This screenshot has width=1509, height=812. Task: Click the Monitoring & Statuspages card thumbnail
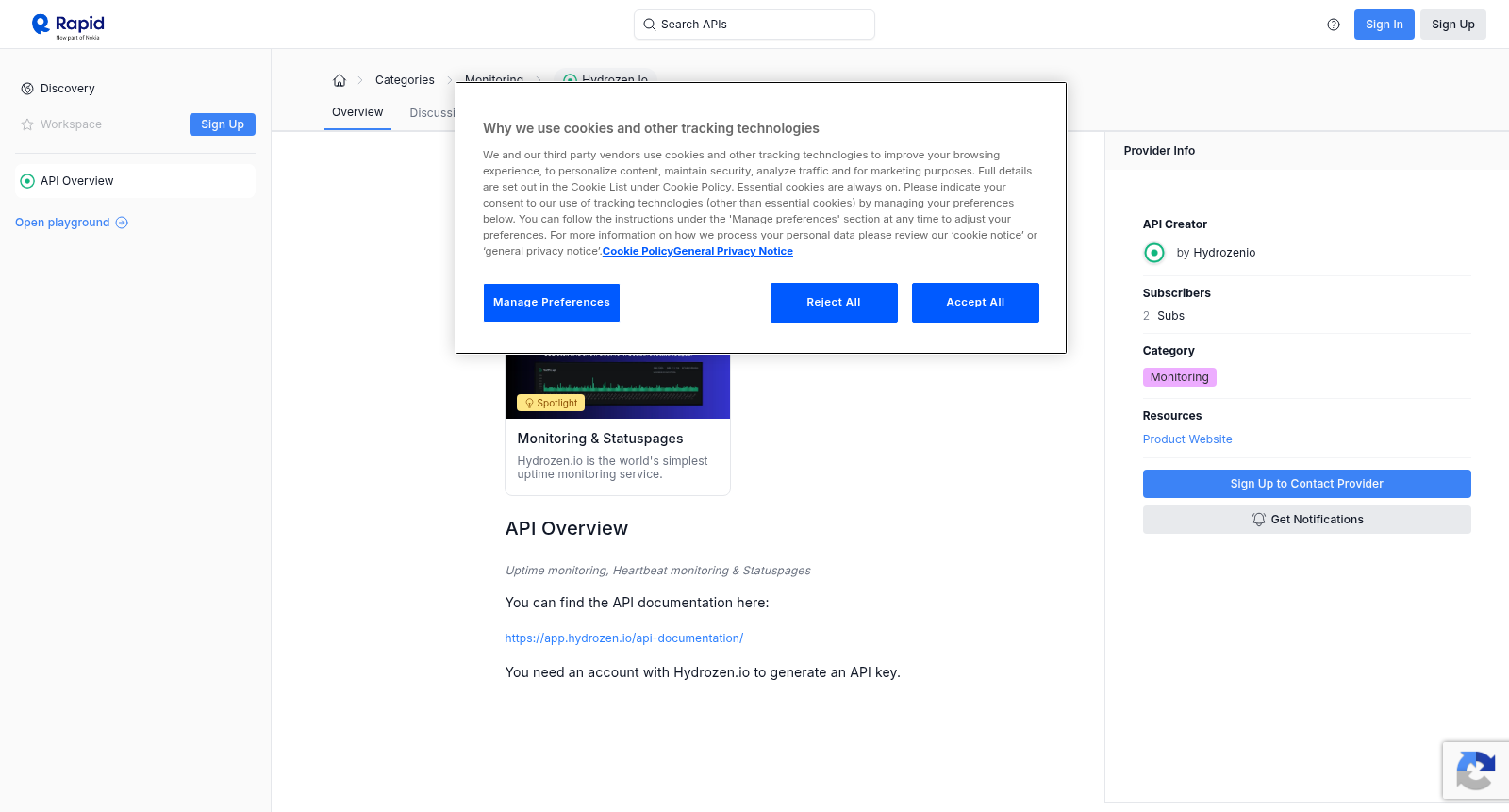(x=618, y=386)
